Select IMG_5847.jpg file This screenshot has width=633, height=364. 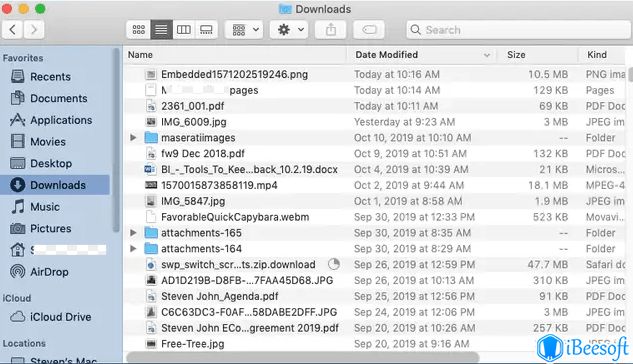pyautogui.click(x=193, y=201)
